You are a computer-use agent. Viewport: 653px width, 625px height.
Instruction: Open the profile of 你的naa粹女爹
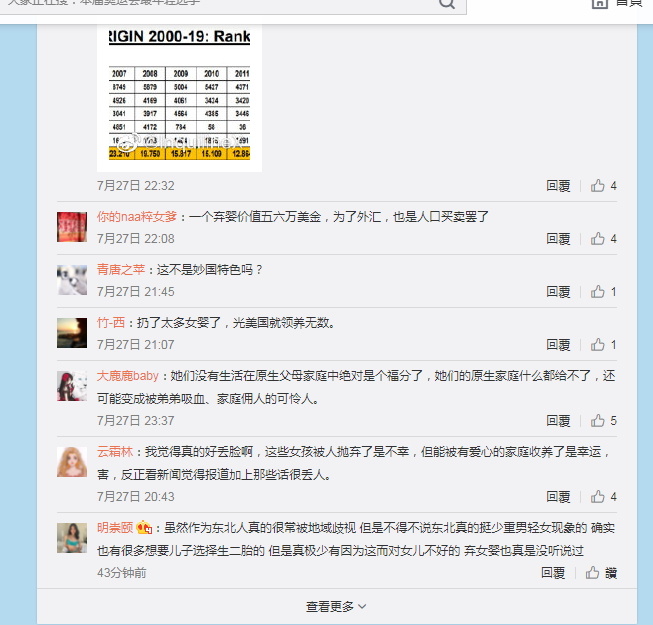click(137, 217)
